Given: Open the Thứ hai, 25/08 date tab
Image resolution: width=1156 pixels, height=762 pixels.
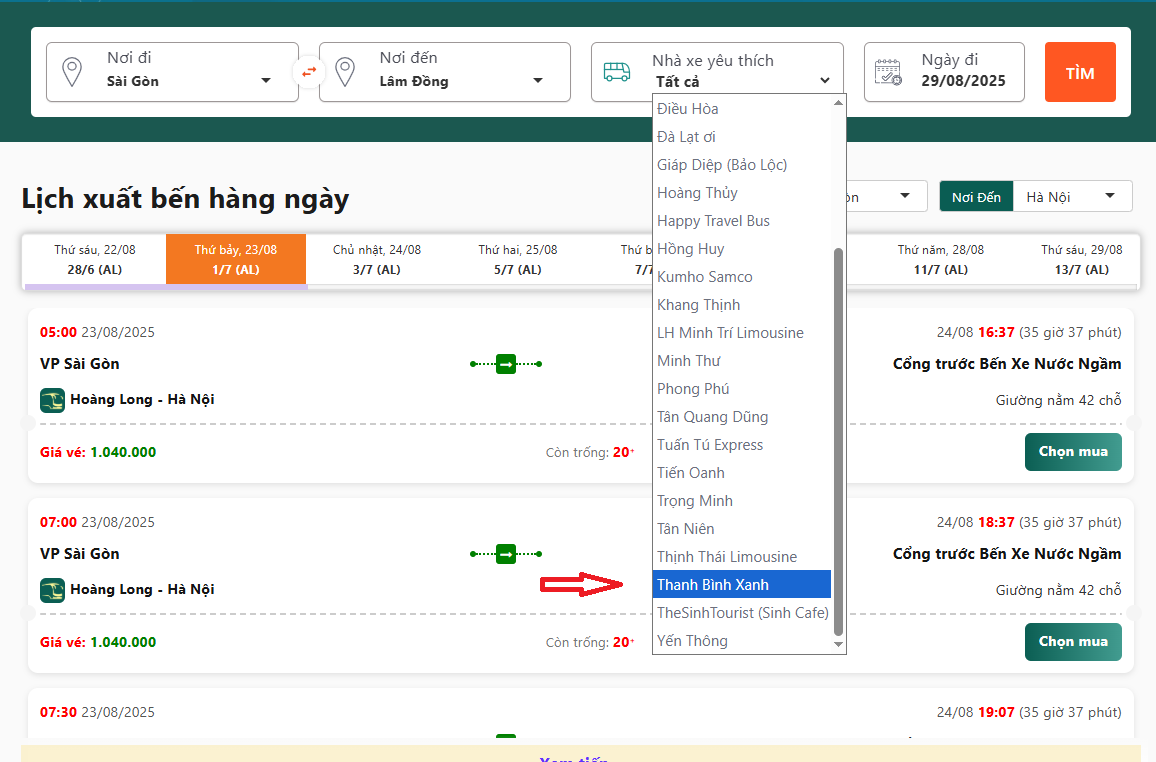Looking at the screenshot, I should tap(518, 259).
